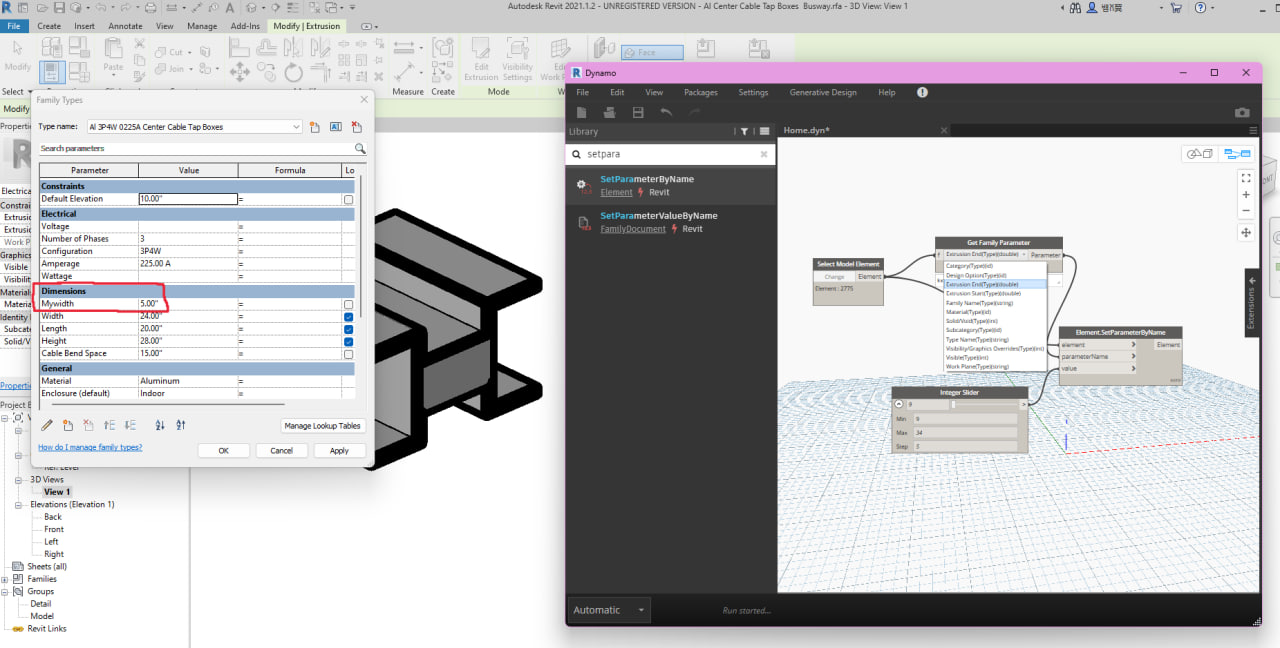Open the Type name dropdown
The width and height of the screenshot is (1280, 648).
pyautogui.click(x=297, y=127)
